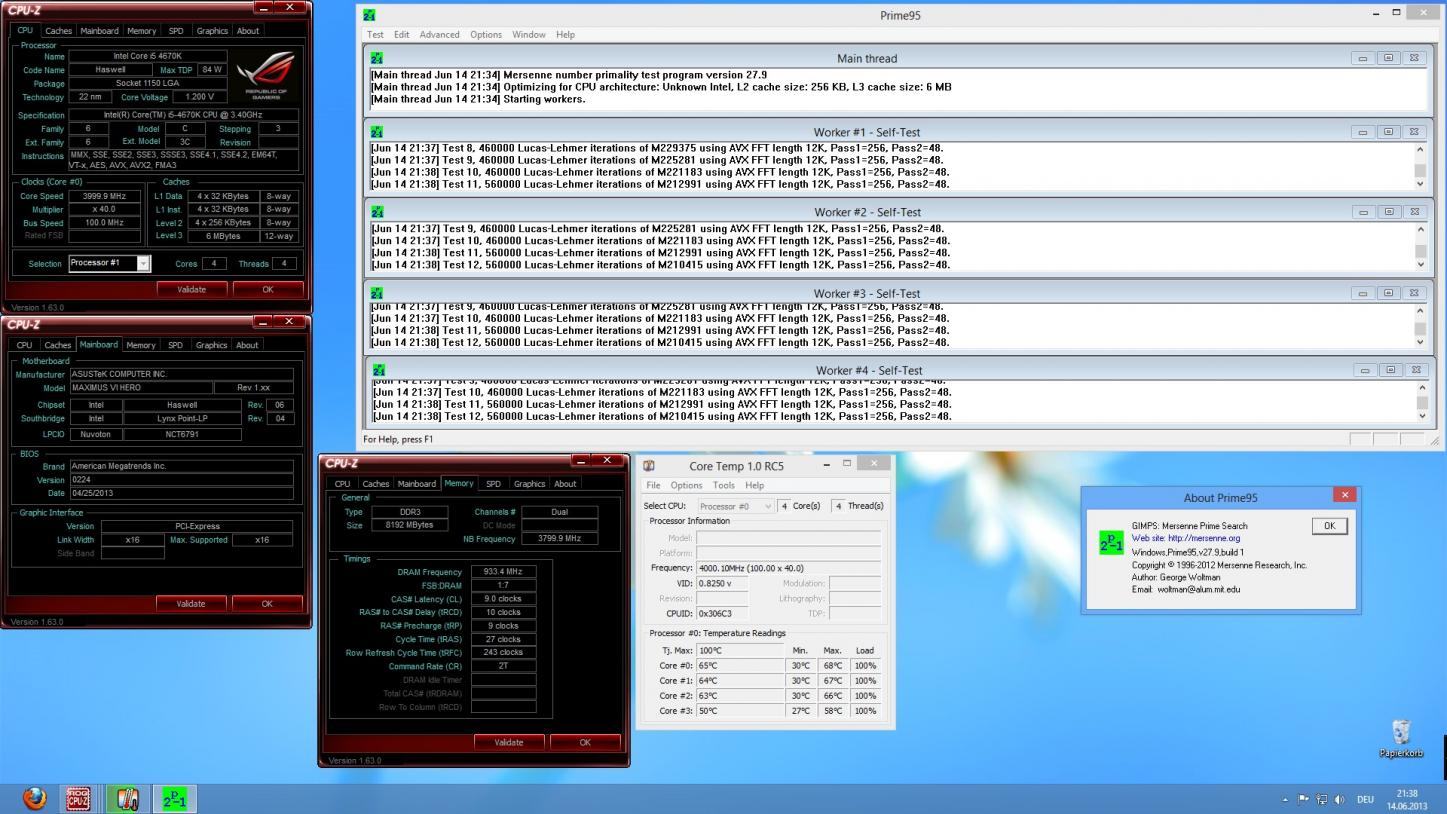The image size is (1447, 814).
Task: Click the Prime95 taskbar icon
Action: coord(174,798)
